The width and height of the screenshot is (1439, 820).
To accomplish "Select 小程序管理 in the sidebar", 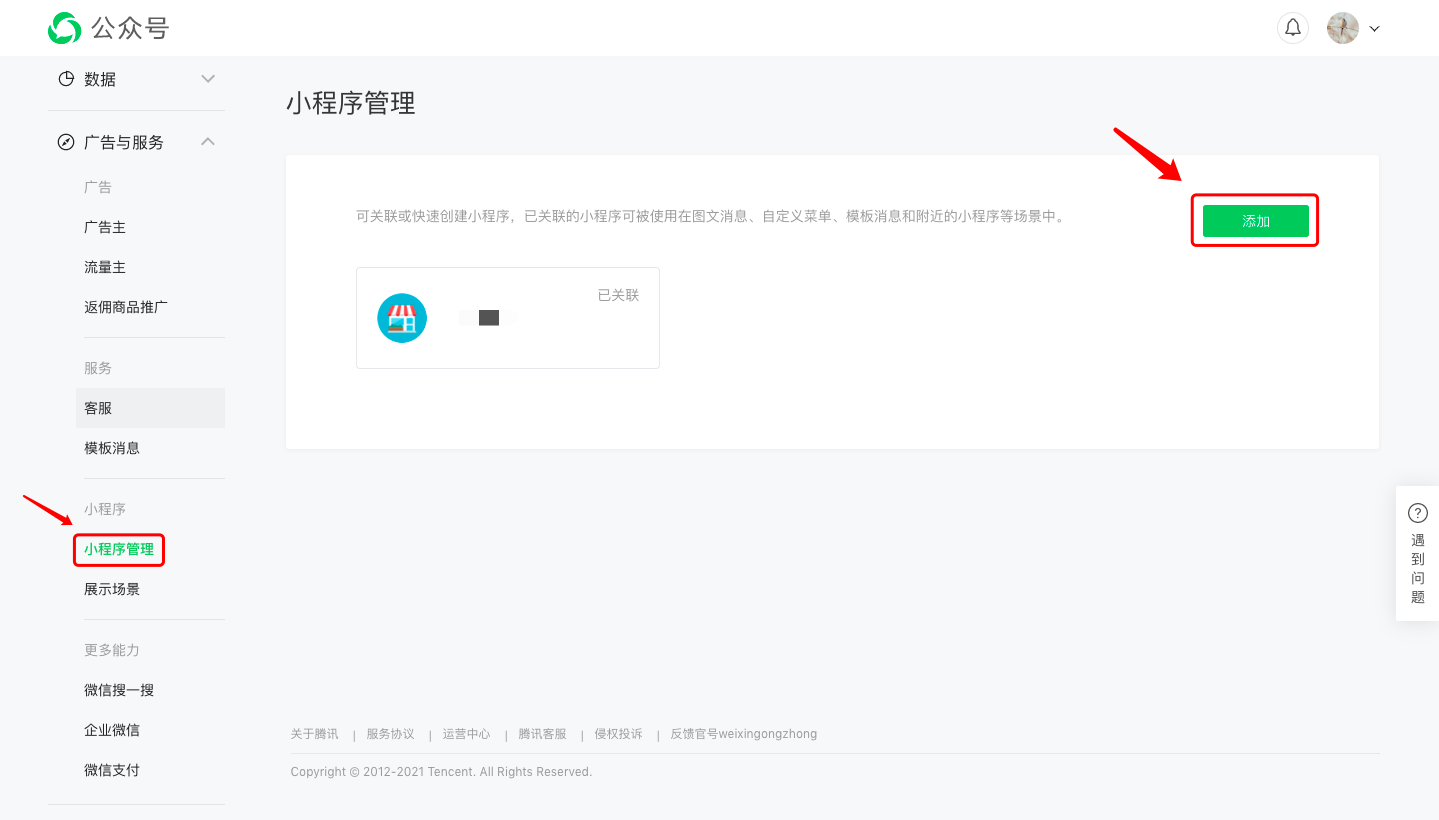I will 118,549.
